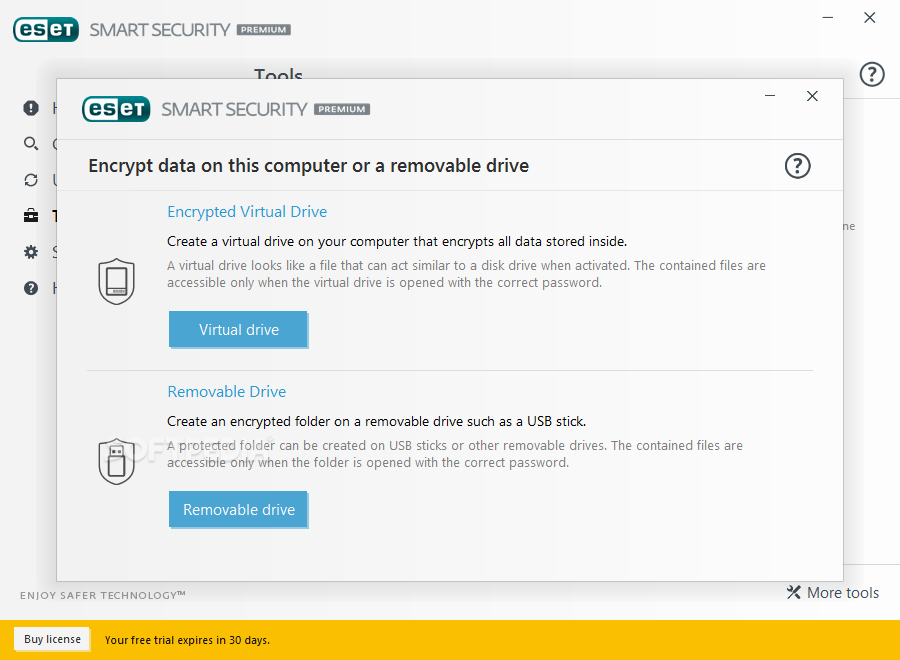The width and height of the screenshot is (900, 660).
Task: Select the Update refresh sidebar icon
Action: coord(31,180)
